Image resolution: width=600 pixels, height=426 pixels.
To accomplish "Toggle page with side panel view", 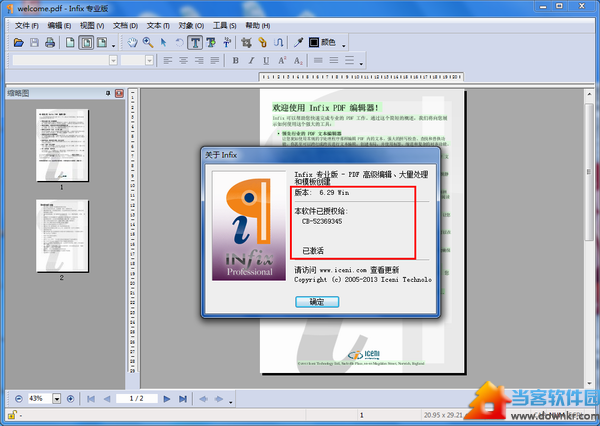I will 102,42.
